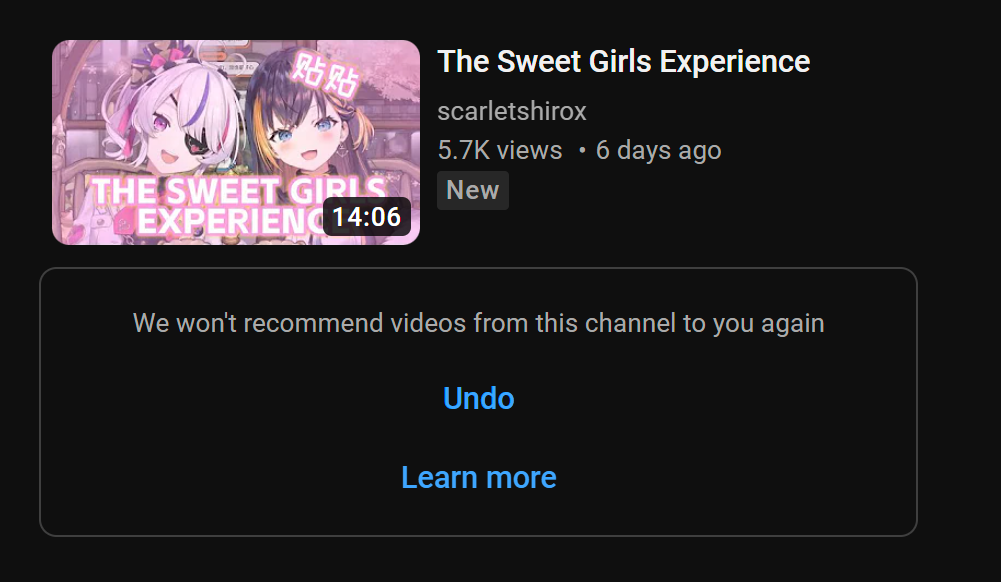Image resolution: width=1001 pixels, height=582 pixels.
Task: Open The Sweet Girls Experience video thumbnail
Action: pos(236,142)
